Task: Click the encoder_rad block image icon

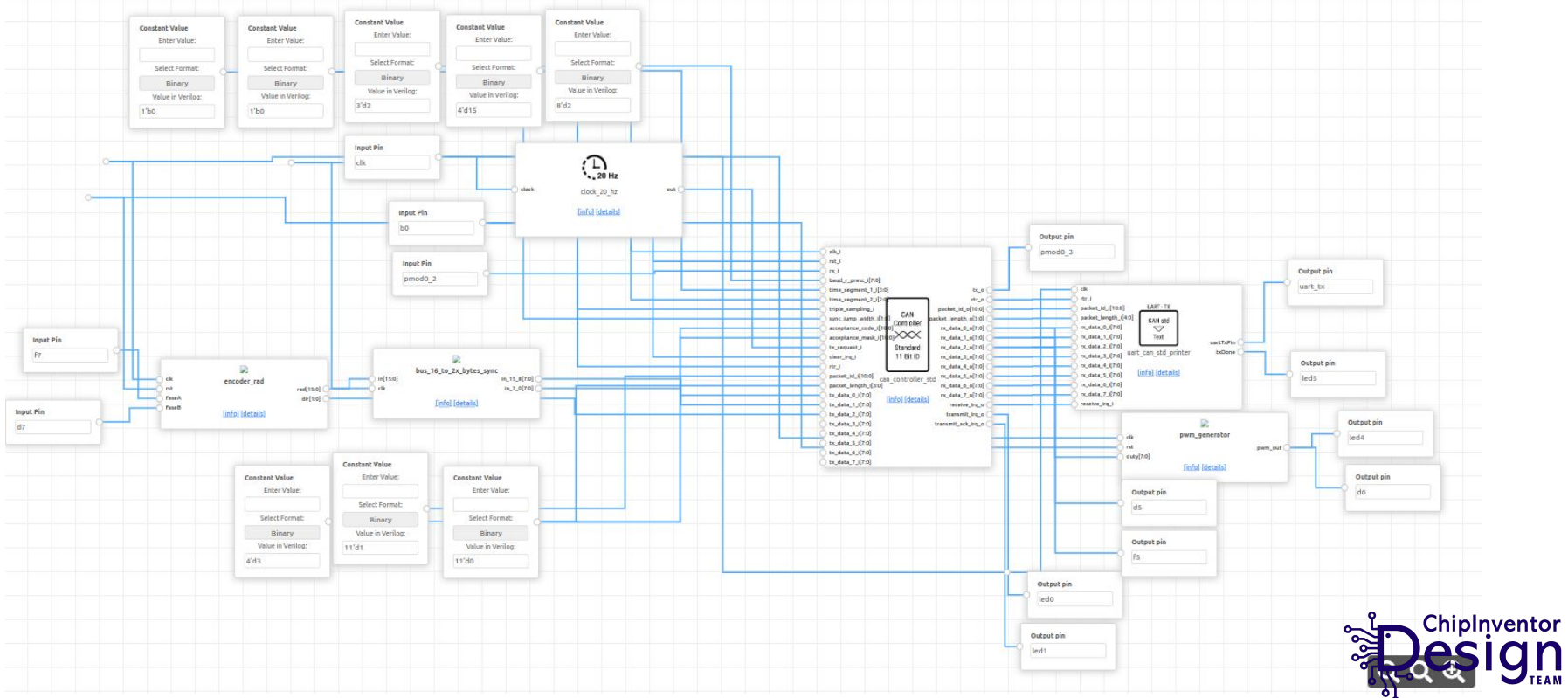Action: (x=244, y=370)
